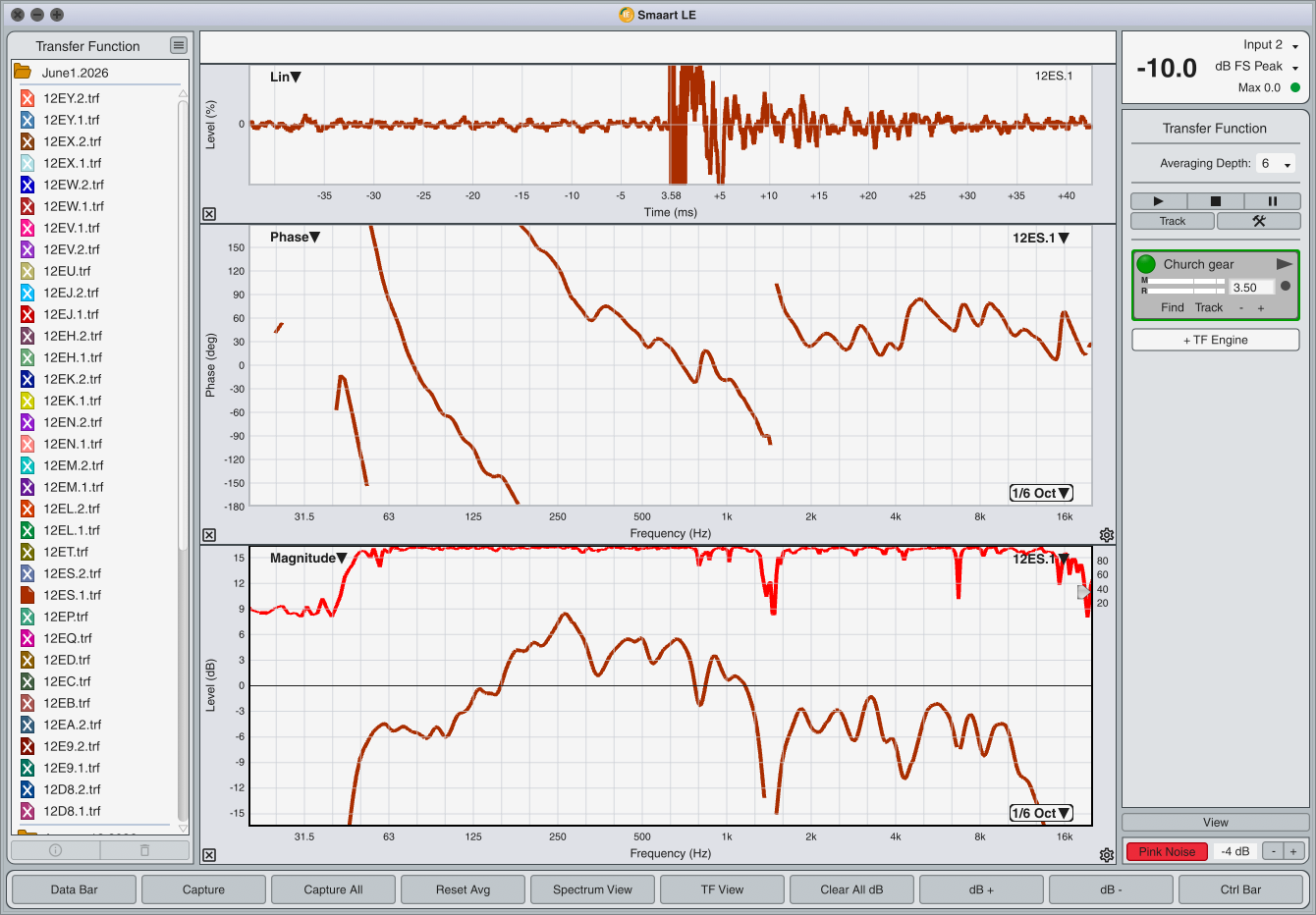
Task: Click Clear All dB button
Action: tap(851, 889)
